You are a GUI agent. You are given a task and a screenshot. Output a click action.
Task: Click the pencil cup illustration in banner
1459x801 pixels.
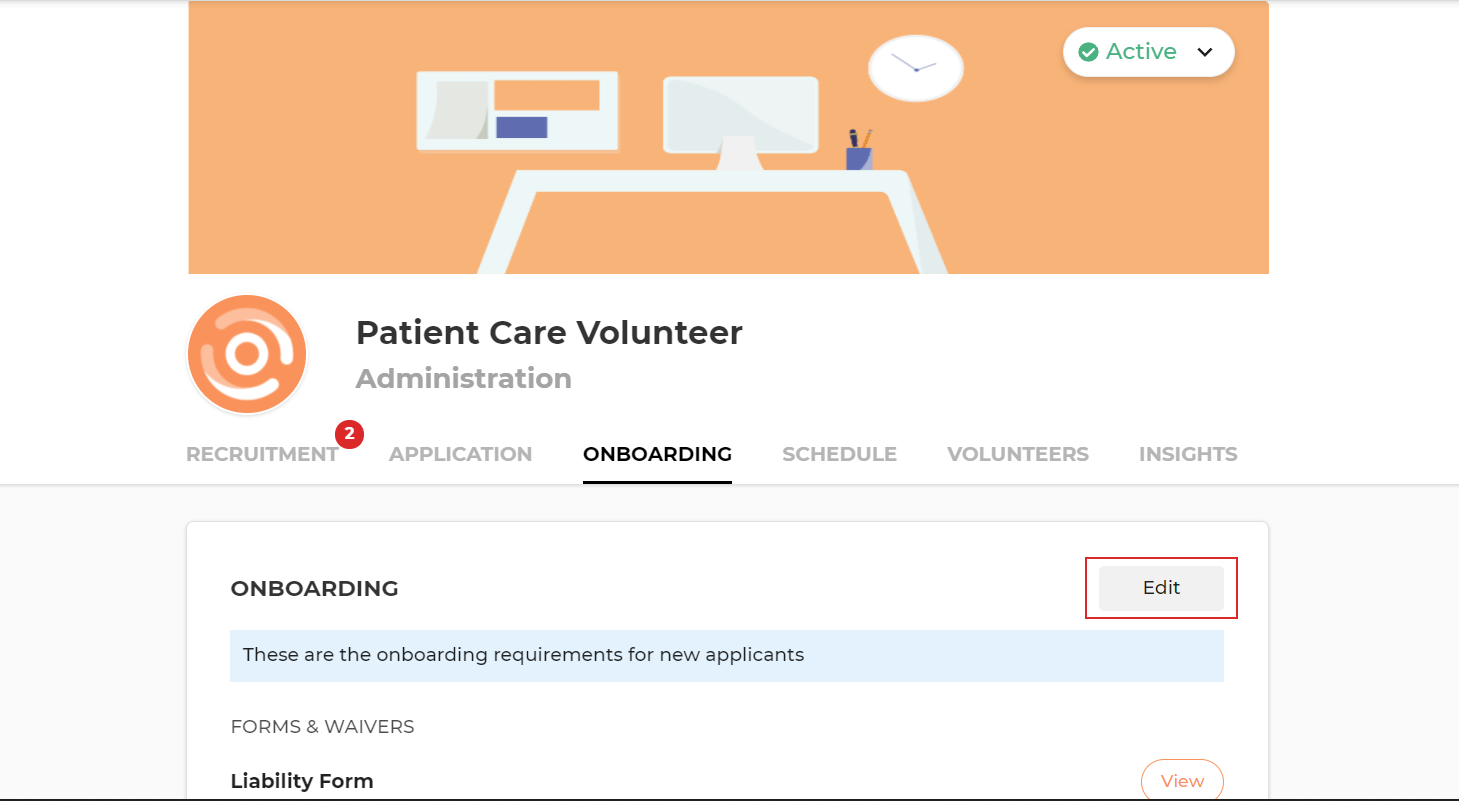[x=859, y=151]
